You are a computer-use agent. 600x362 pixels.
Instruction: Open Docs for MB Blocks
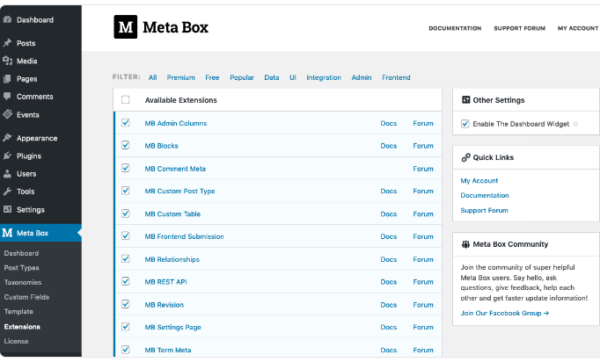(388, 146)
